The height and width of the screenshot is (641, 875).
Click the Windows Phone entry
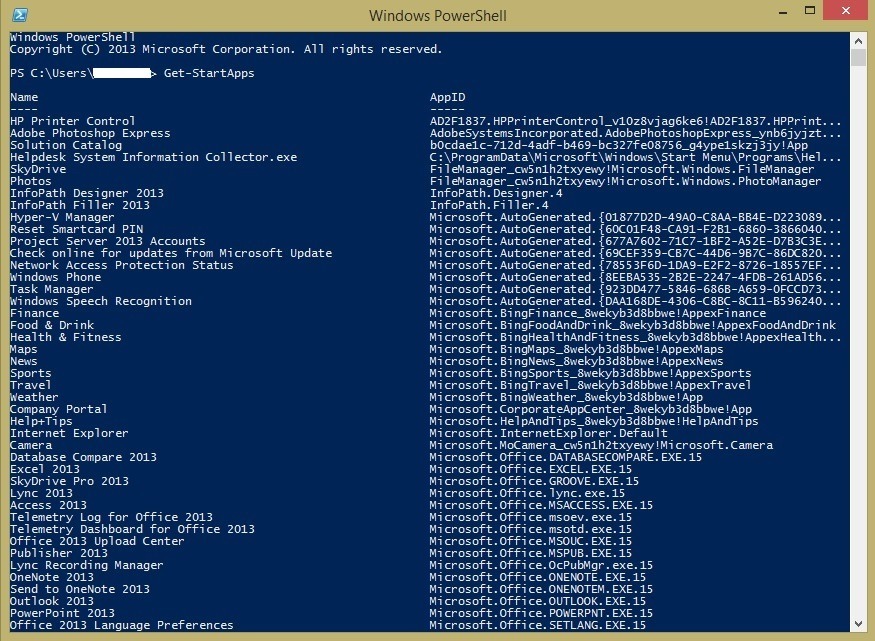(x=56, y=277)
